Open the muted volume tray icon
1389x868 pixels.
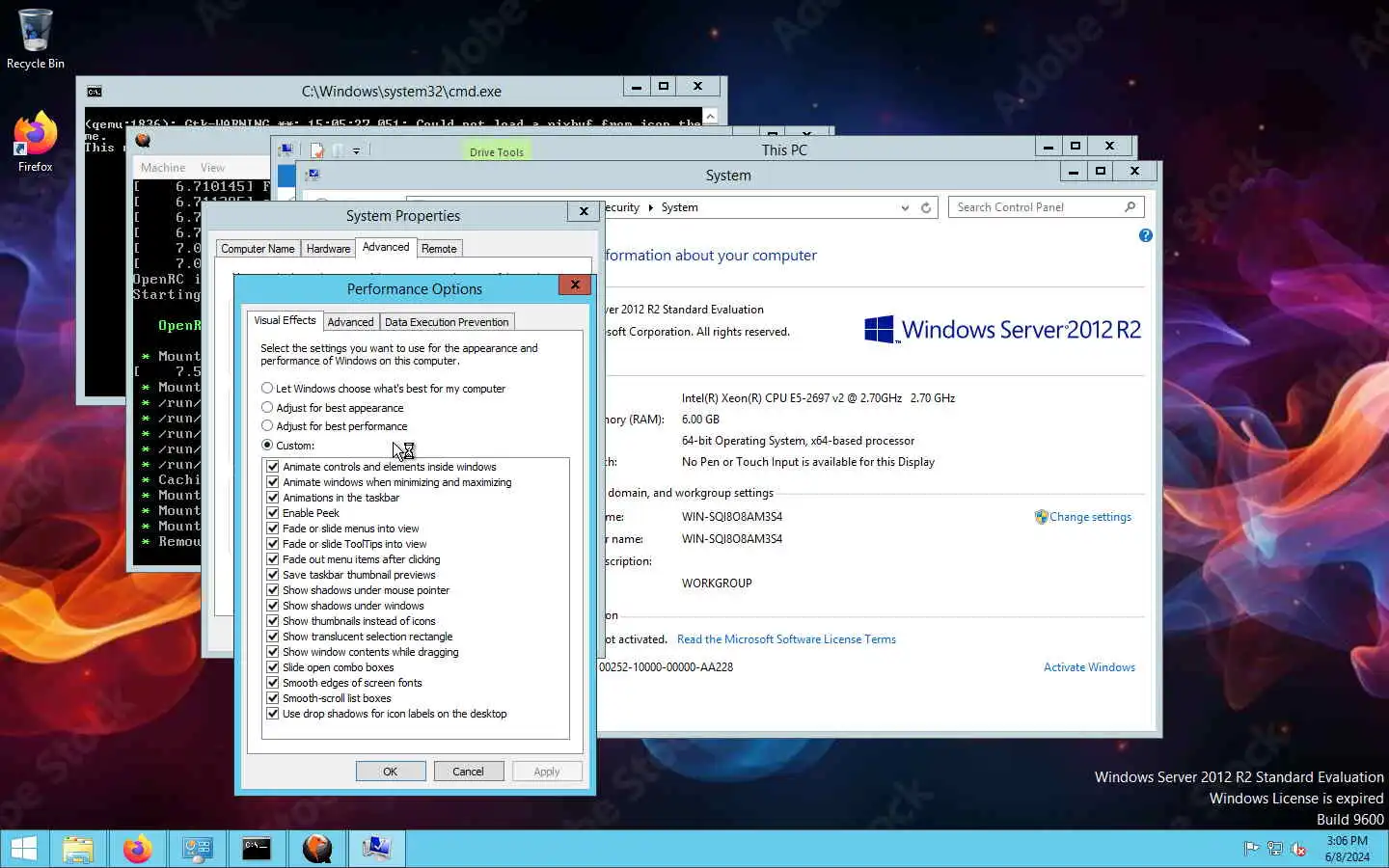[x=1298, y=849]
